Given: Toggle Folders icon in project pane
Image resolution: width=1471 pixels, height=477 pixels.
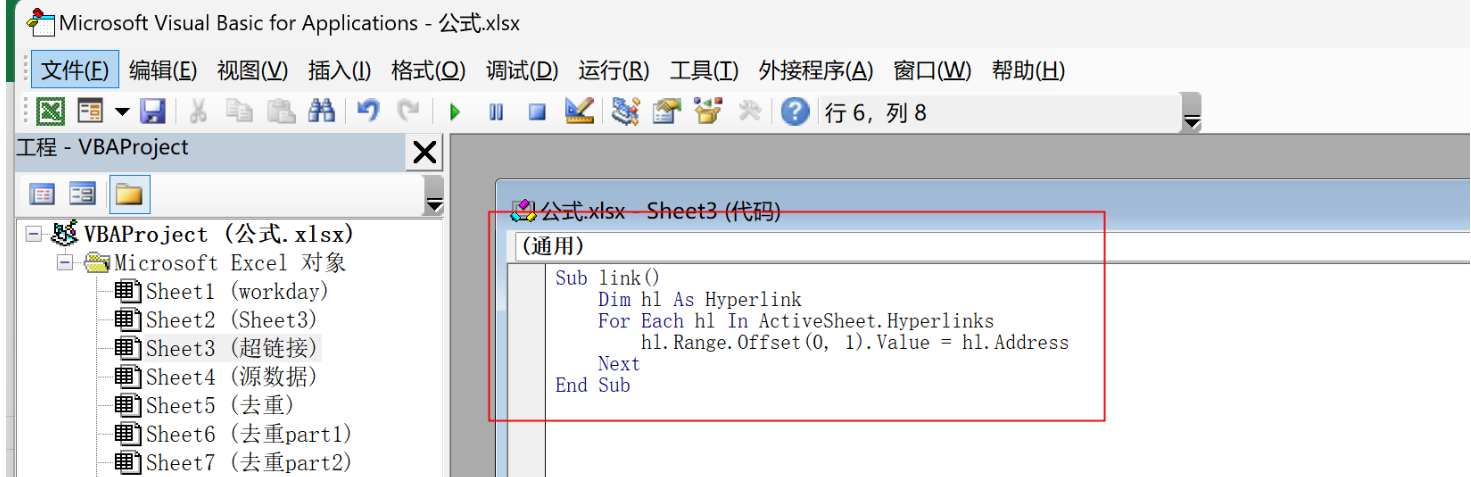Looking at the screenshot, I should coord(129,194).
